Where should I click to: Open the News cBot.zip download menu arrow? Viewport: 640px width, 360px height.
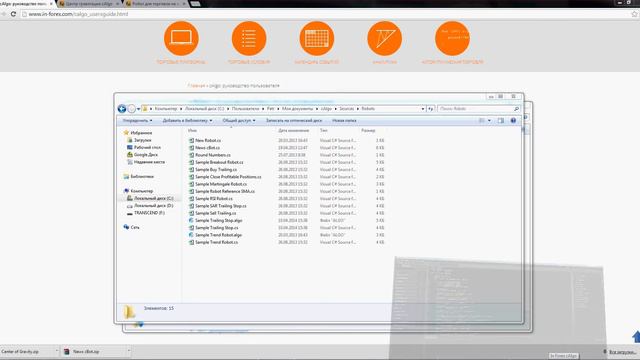click(x=129, y=351)
